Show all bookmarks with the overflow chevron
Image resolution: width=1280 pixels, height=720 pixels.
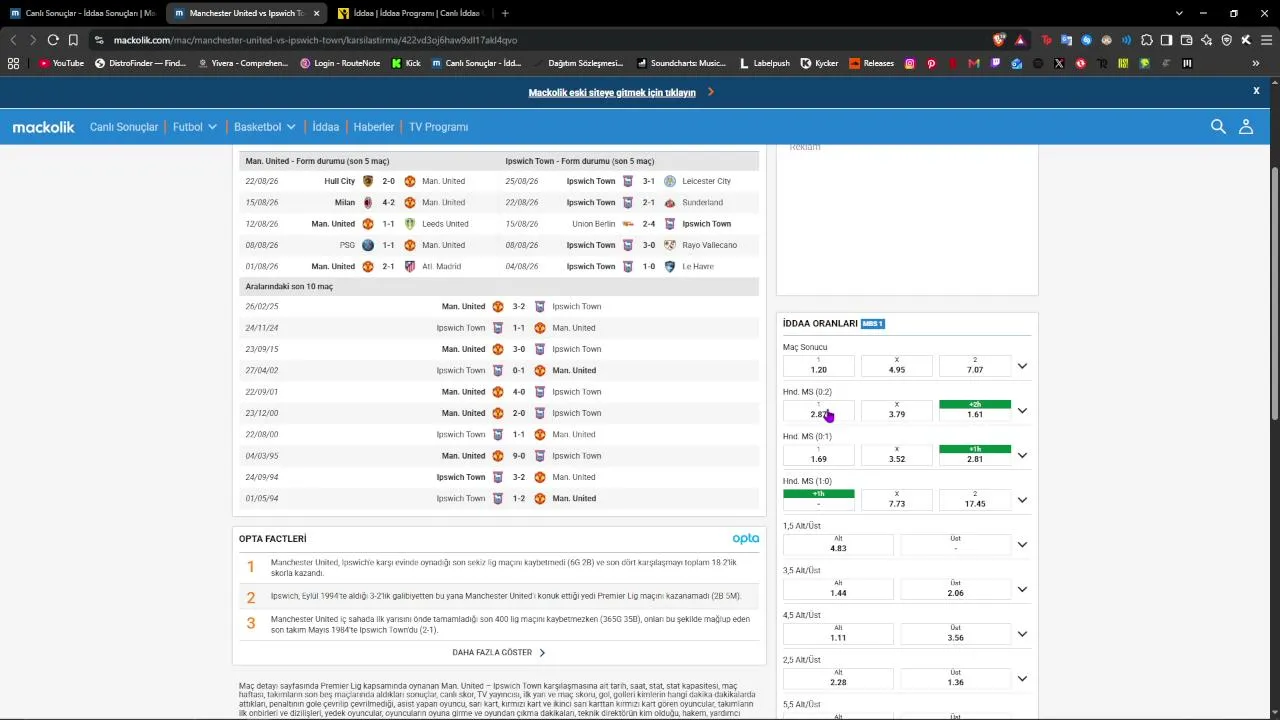[1256, 63]
